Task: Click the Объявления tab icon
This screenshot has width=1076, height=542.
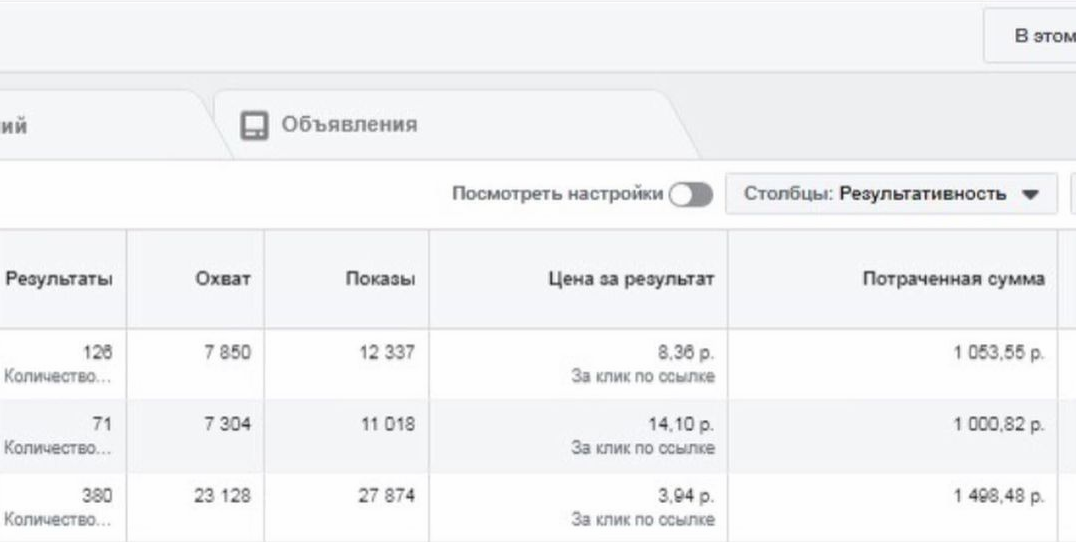Action: click(254, 126)
